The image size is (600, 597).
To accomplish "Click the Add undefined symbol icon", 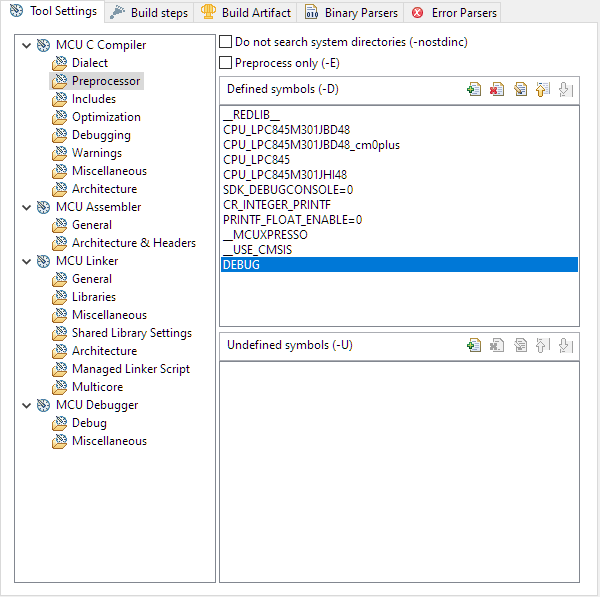I will click(474, 346).
